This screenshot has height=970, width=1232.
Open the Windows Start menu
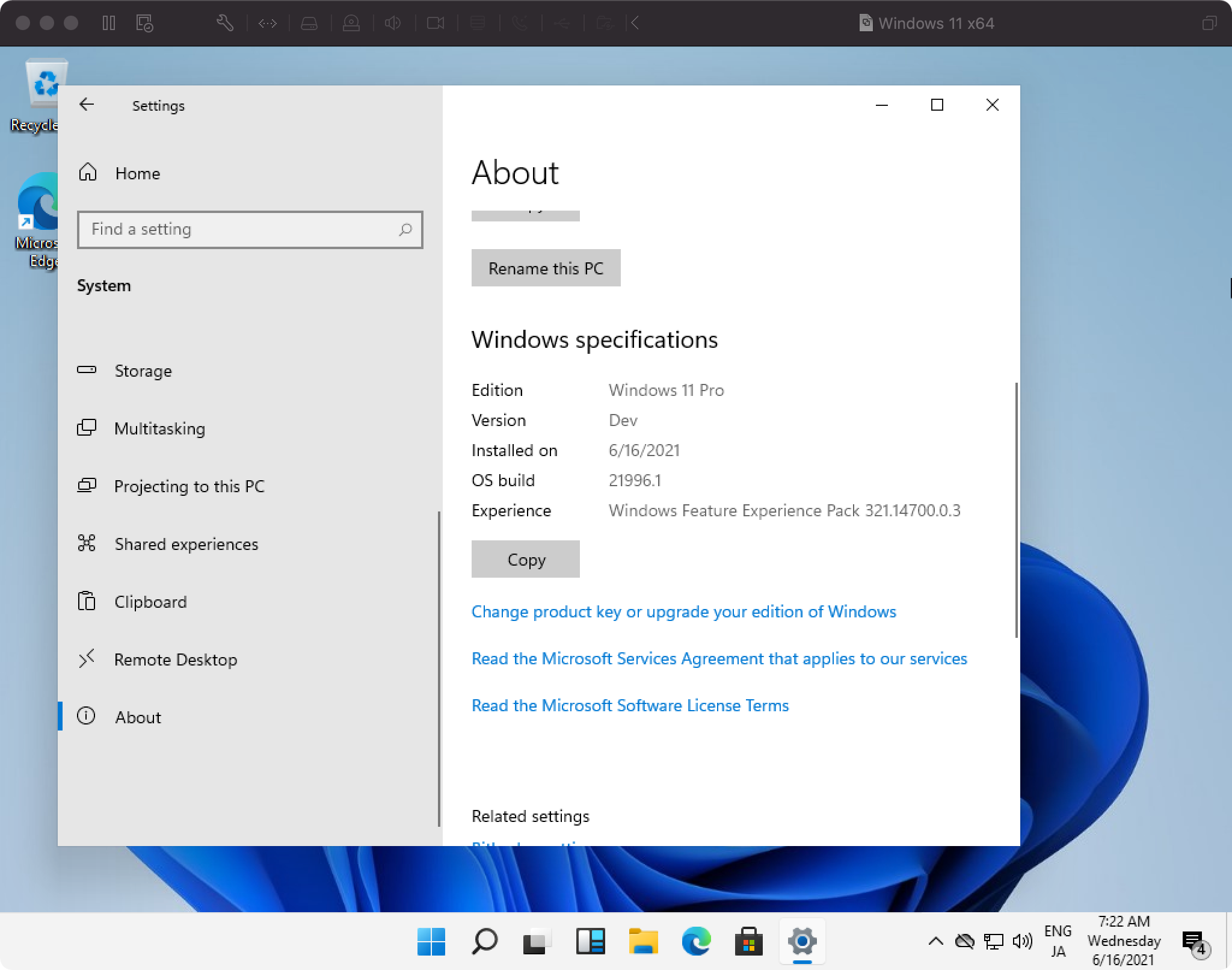click(431, 942)
